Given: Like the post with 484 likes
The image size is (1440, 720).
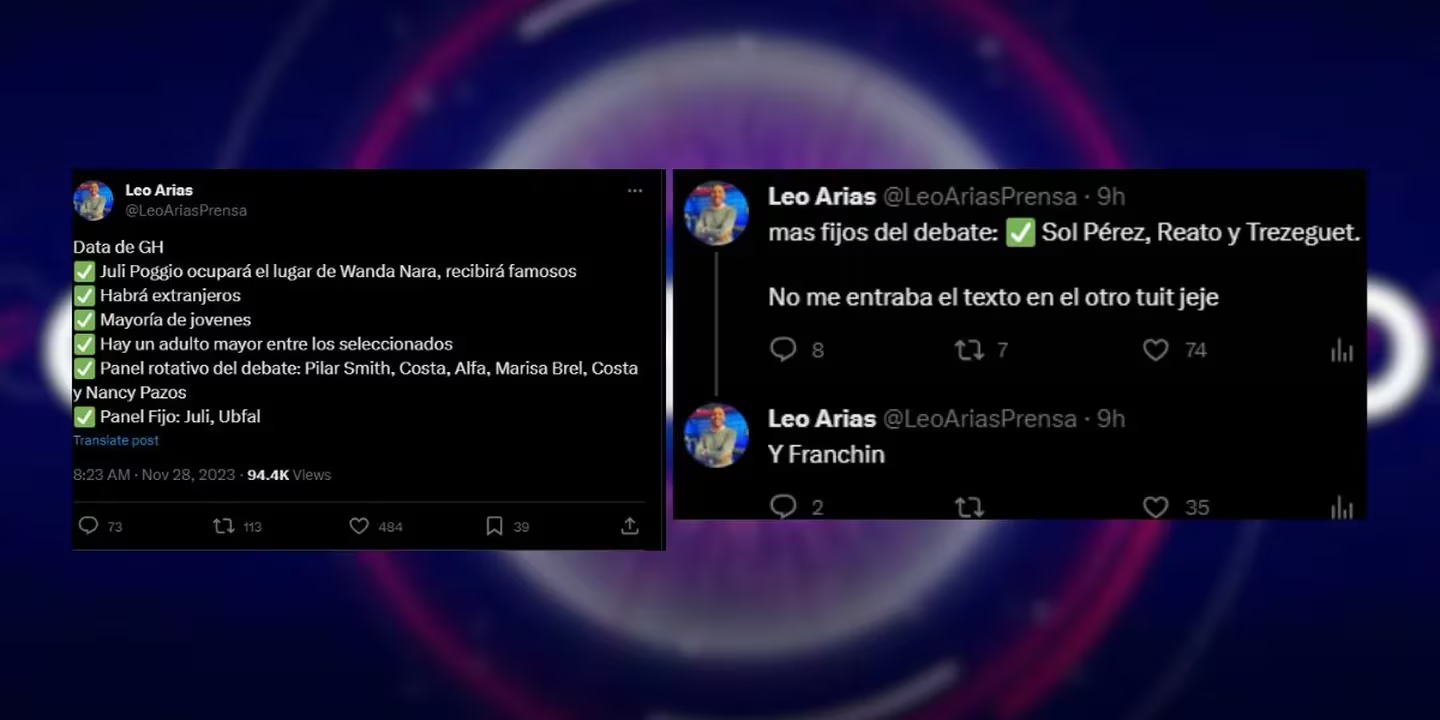Looking at the screenshot, I should pyautogui.click(x=359, y=525).
